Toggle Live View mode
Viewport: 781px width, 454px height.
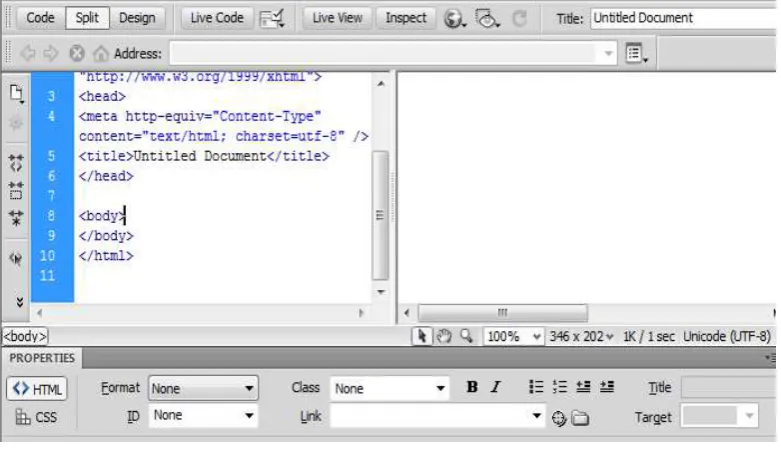337,18
